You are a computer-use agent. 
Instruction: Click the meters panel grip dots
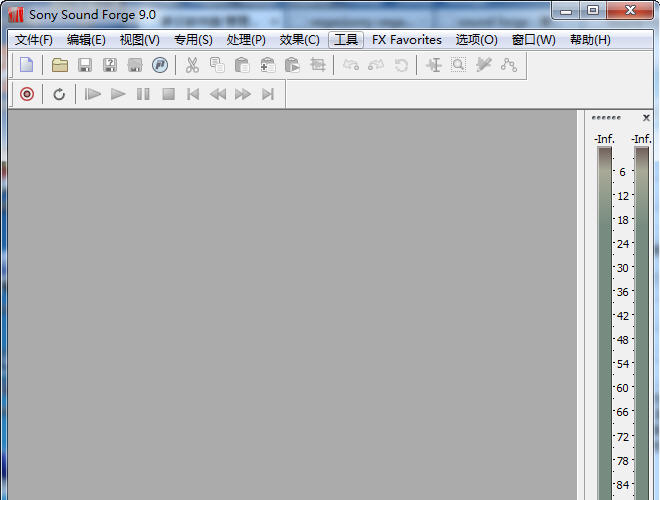[606, 117]
